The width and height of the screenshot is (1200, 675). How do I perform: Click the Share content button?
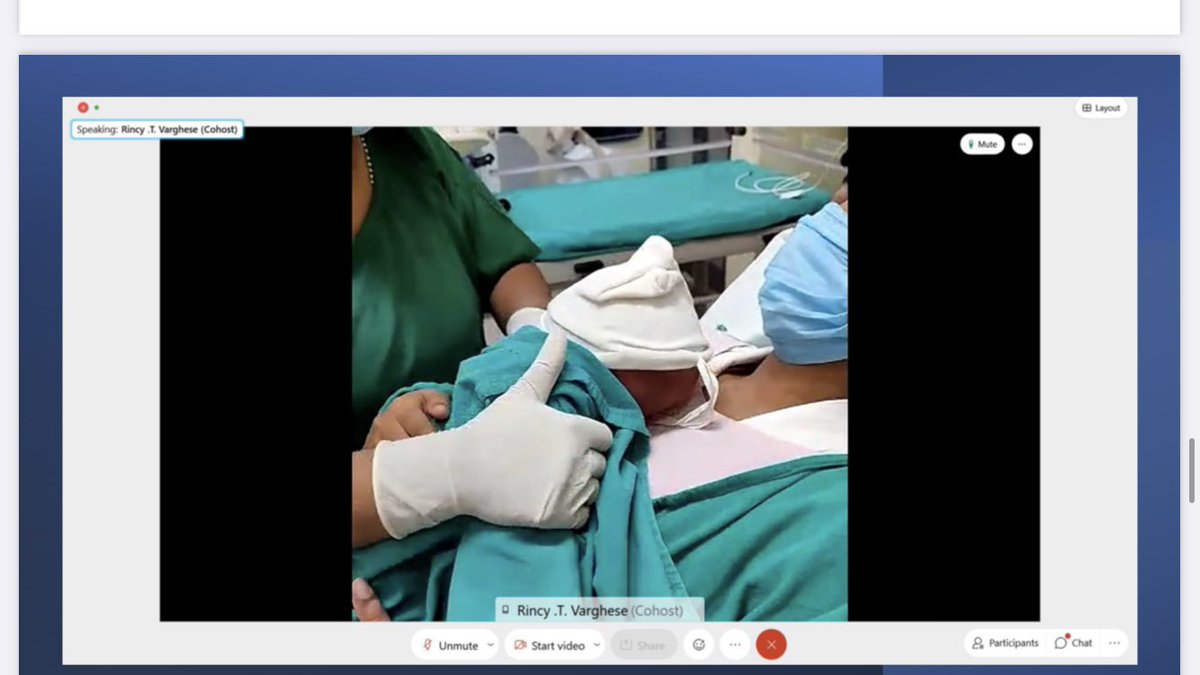click(x=643, y=645)
